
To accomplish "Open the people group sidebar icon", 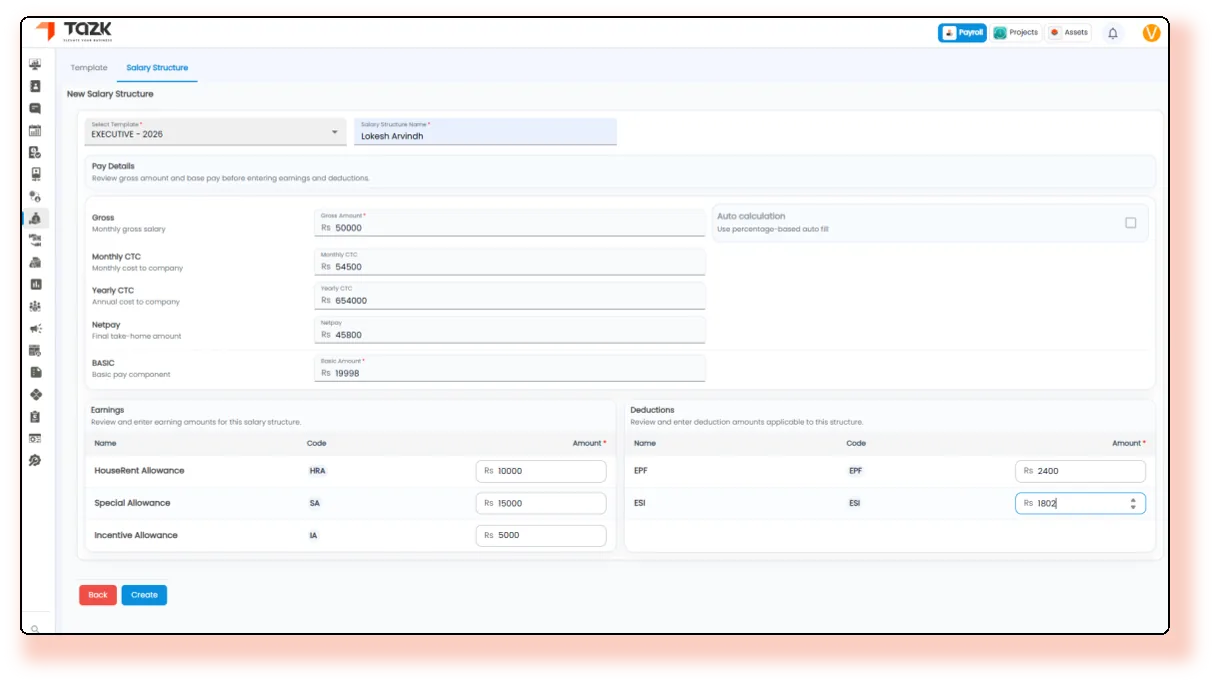I will coord(35,306).
